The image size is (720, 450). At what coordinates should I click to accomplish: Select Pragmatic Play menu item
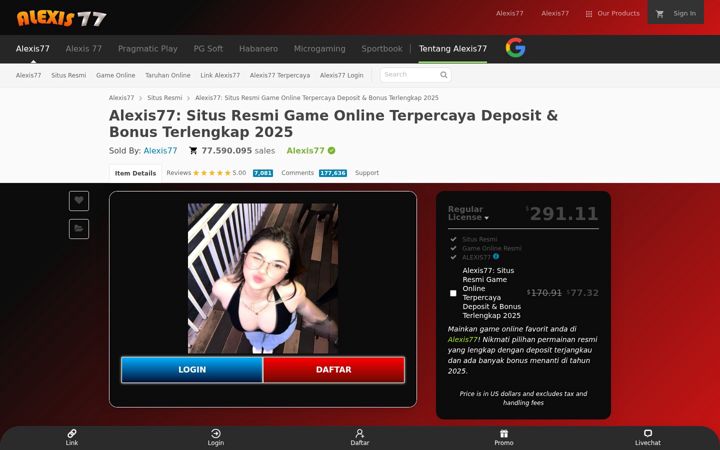pos(147,49)
